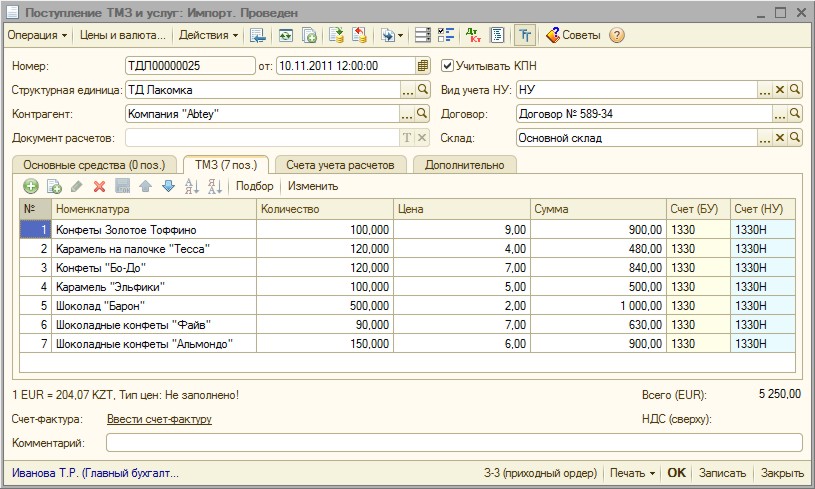Click the help question mark icon

pyautogui.click(x=617, y=35)
